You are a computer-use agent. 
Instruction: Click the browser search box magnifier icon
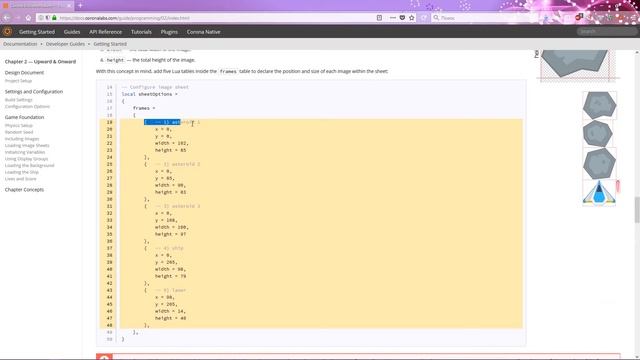pyautogui.click(x=436, y=18)
